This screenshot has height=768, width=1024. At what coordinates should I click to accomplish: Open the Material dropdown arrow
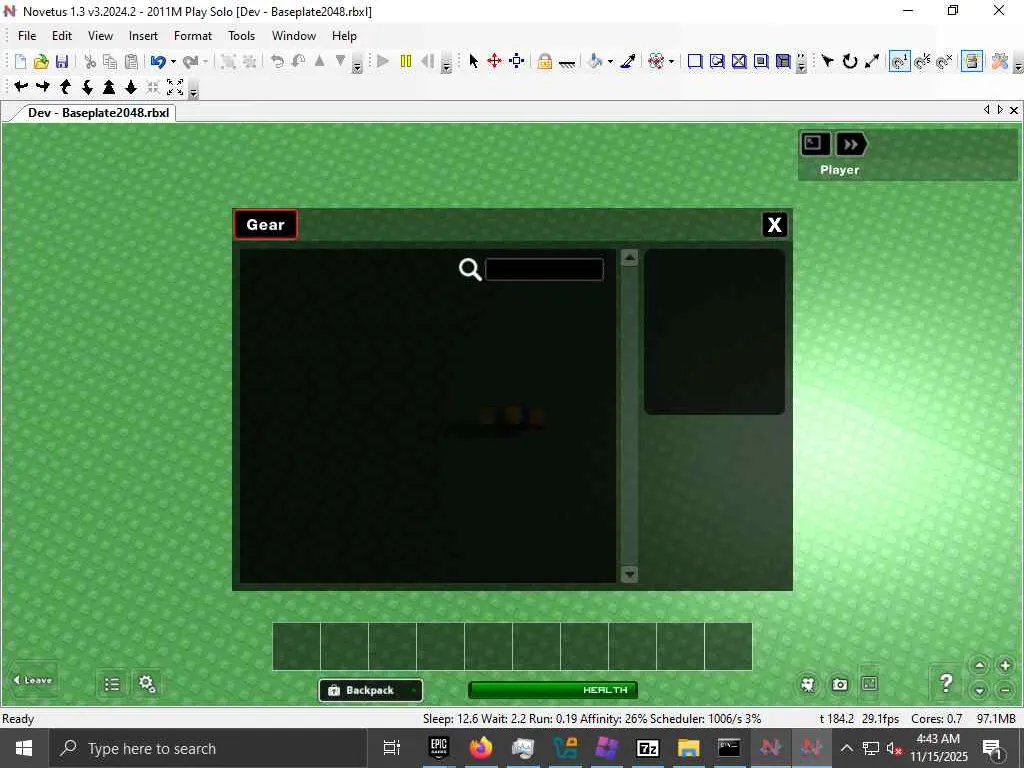pos(671,62)
